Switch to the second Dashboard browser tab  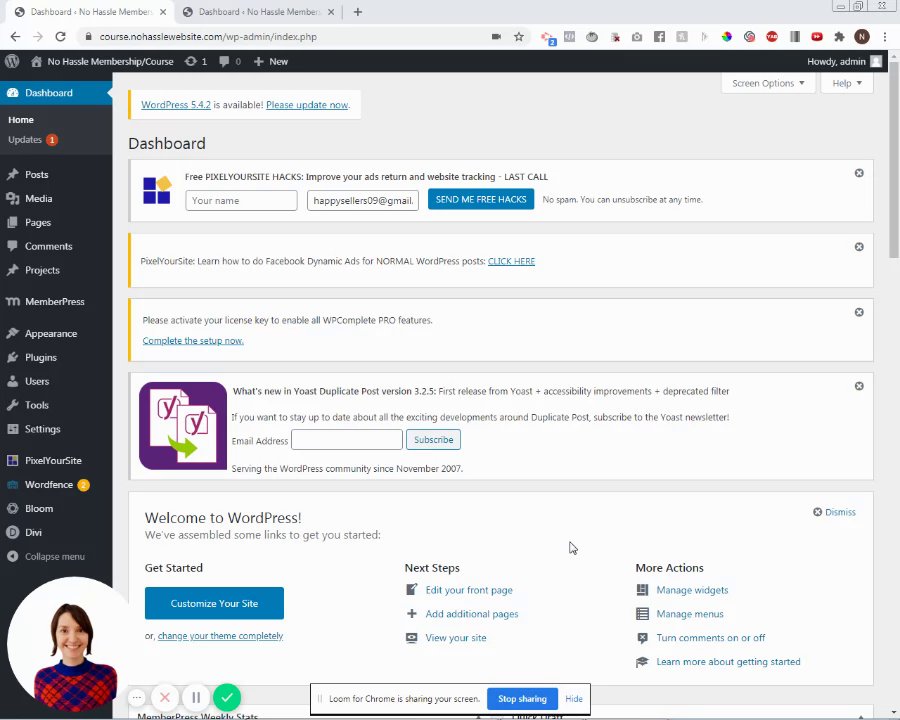coord(259,12)
